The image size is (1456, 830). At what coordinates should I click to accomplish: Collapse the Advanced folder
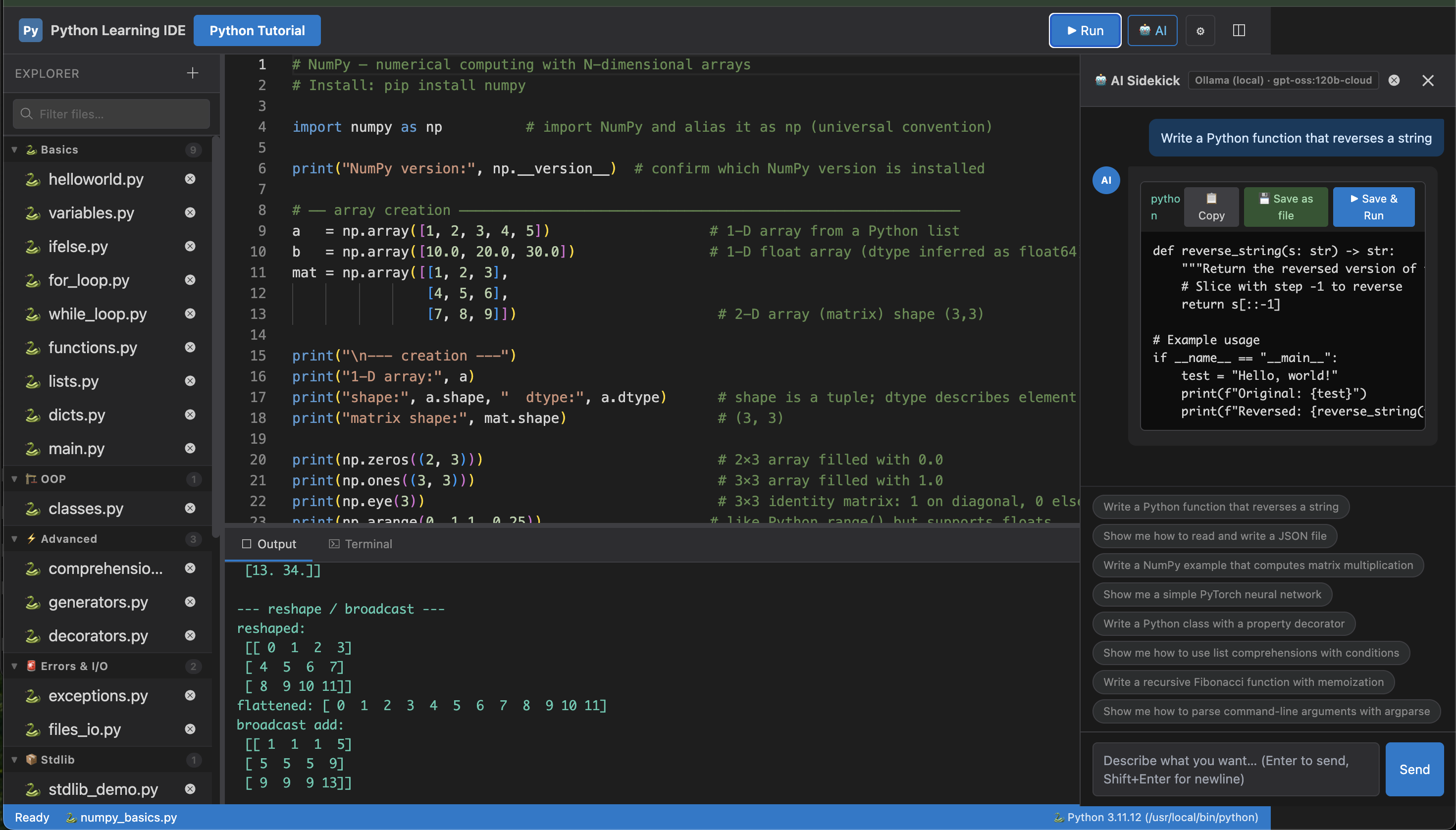pyautogui.click(x=15, y=539)
